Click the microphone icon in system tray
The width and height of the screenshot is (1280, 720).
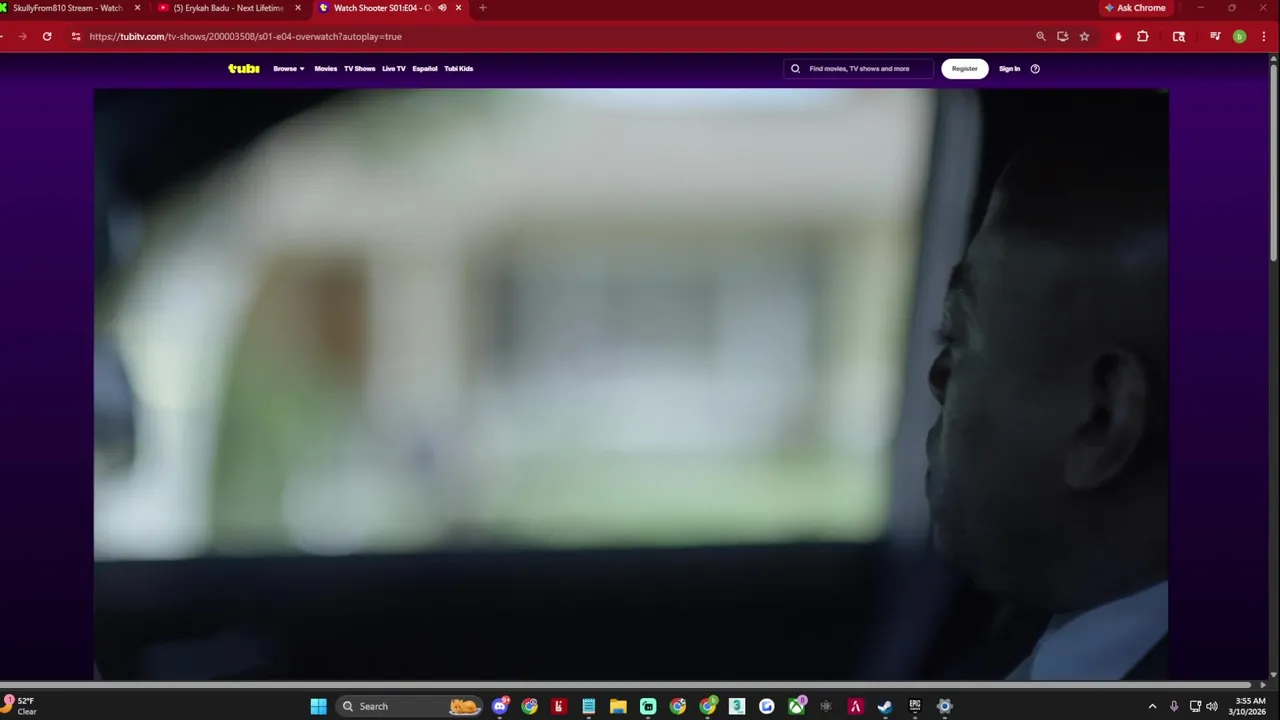coord(1174,706)
